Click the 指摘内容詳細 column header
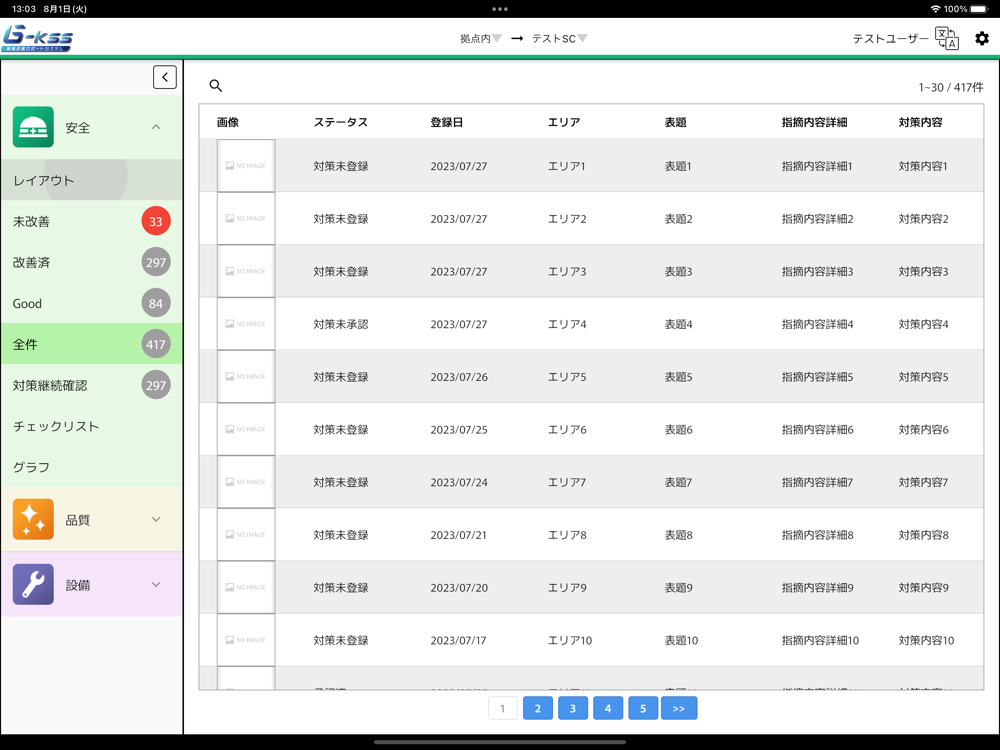The width and height of the screenshot is (1000, 750). click(814, 122)
